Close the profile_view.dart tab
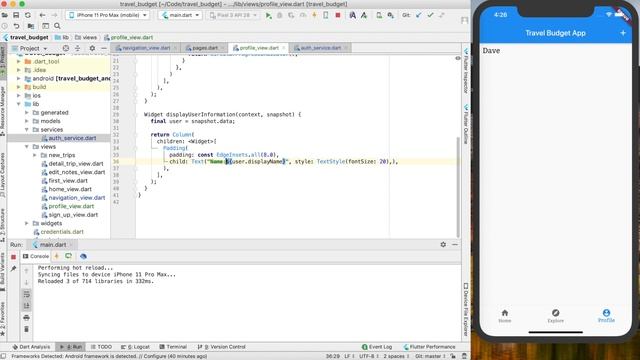This screenshot has width=640, height=360. (x=283, y=48)
